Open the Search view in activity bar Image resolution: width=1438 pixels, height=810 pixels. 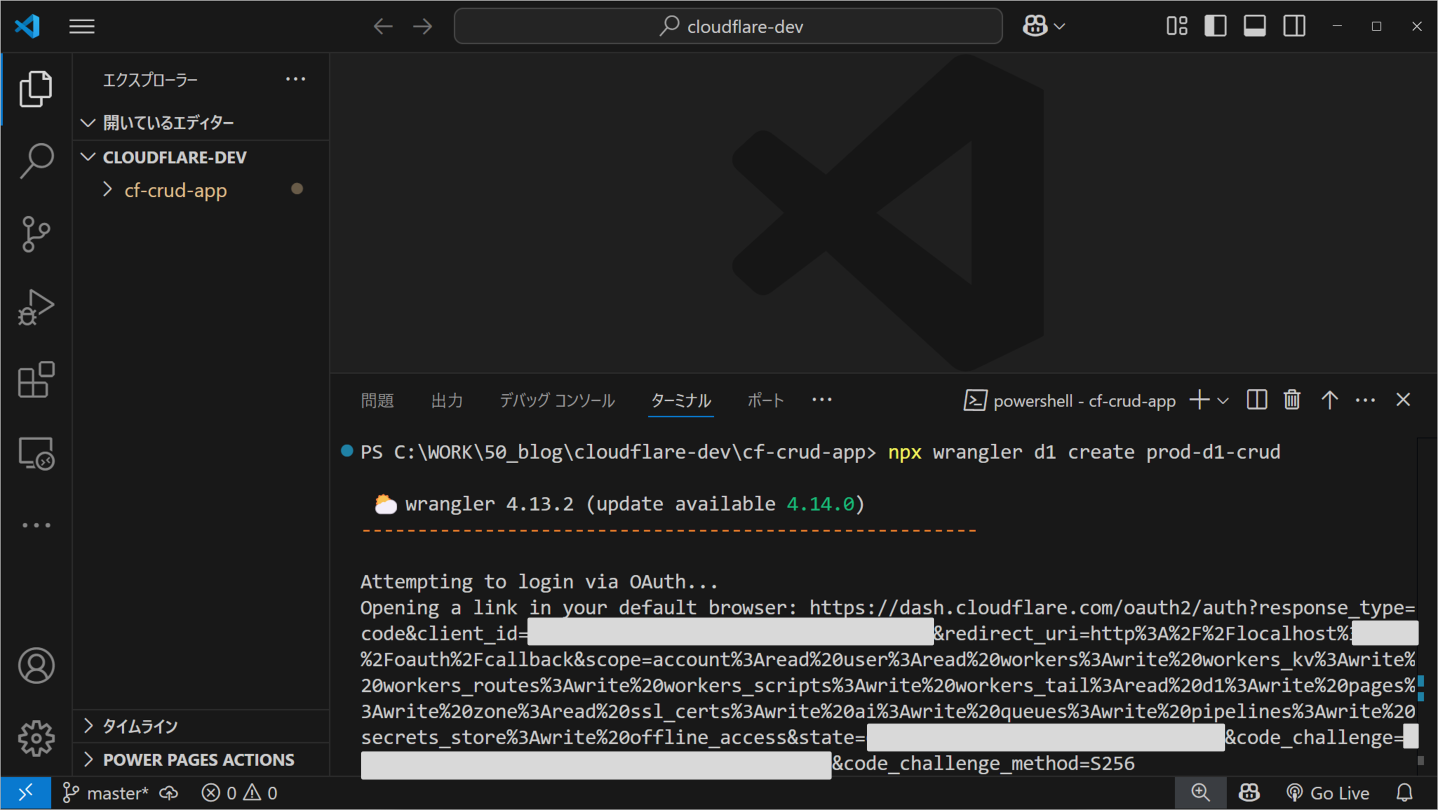coord(36,161)
